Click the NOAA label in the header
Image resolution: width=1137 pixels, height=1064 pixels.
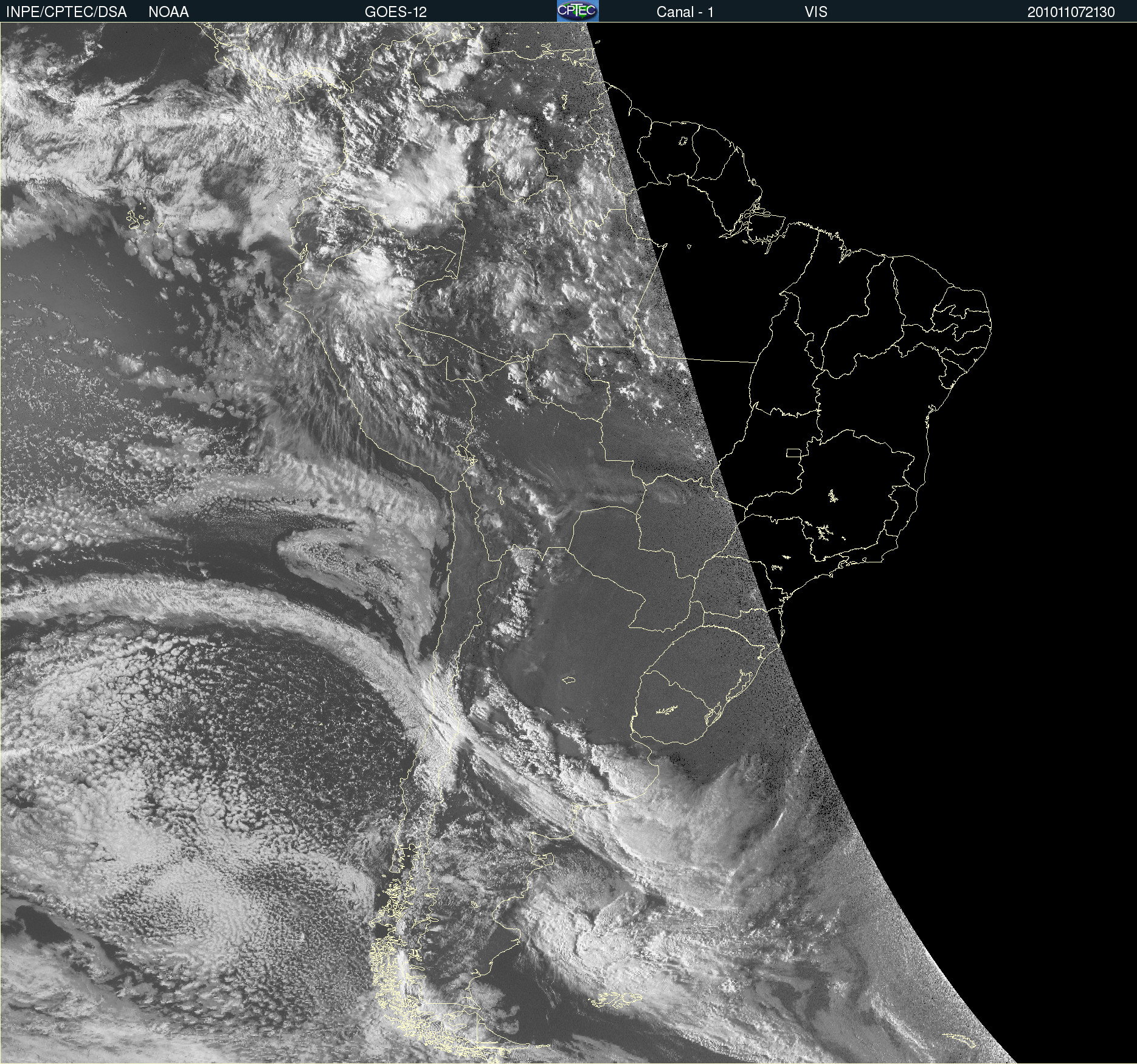point(168,12)
